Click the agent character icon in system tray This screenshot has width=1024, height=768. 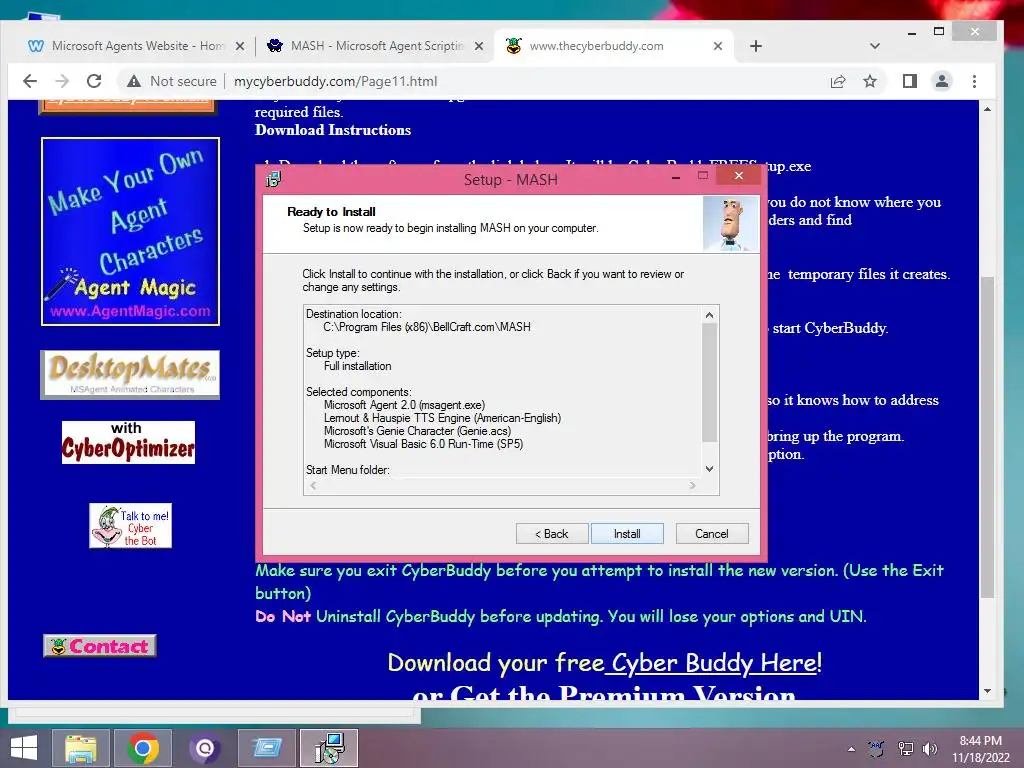[876, 748]
